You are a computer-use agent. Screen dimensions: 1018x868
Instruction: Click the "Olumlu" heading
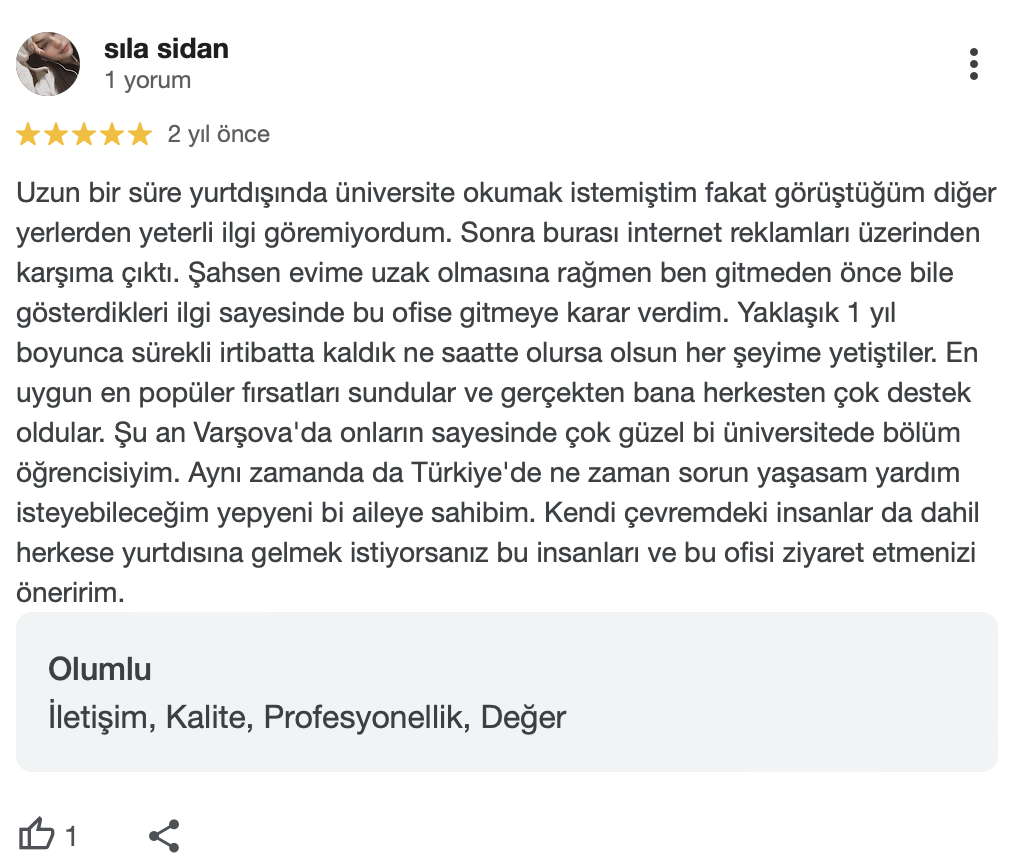click(100, 669)
